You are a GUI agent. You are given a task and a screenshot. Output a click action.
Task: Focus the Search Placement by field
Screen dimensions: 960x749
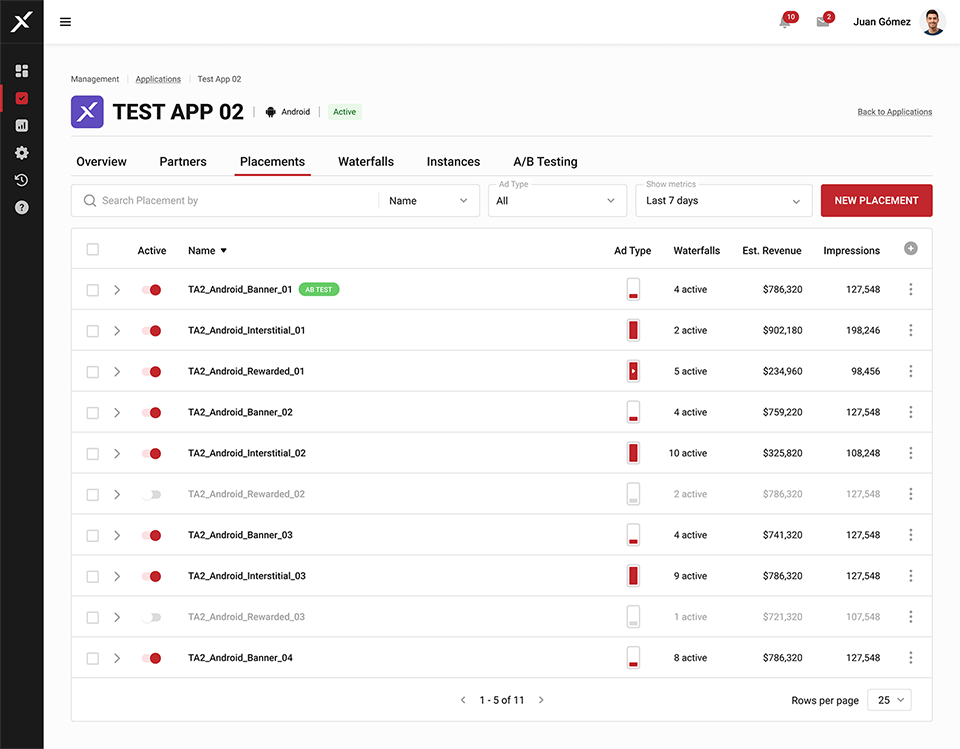[x=224, y=201]
